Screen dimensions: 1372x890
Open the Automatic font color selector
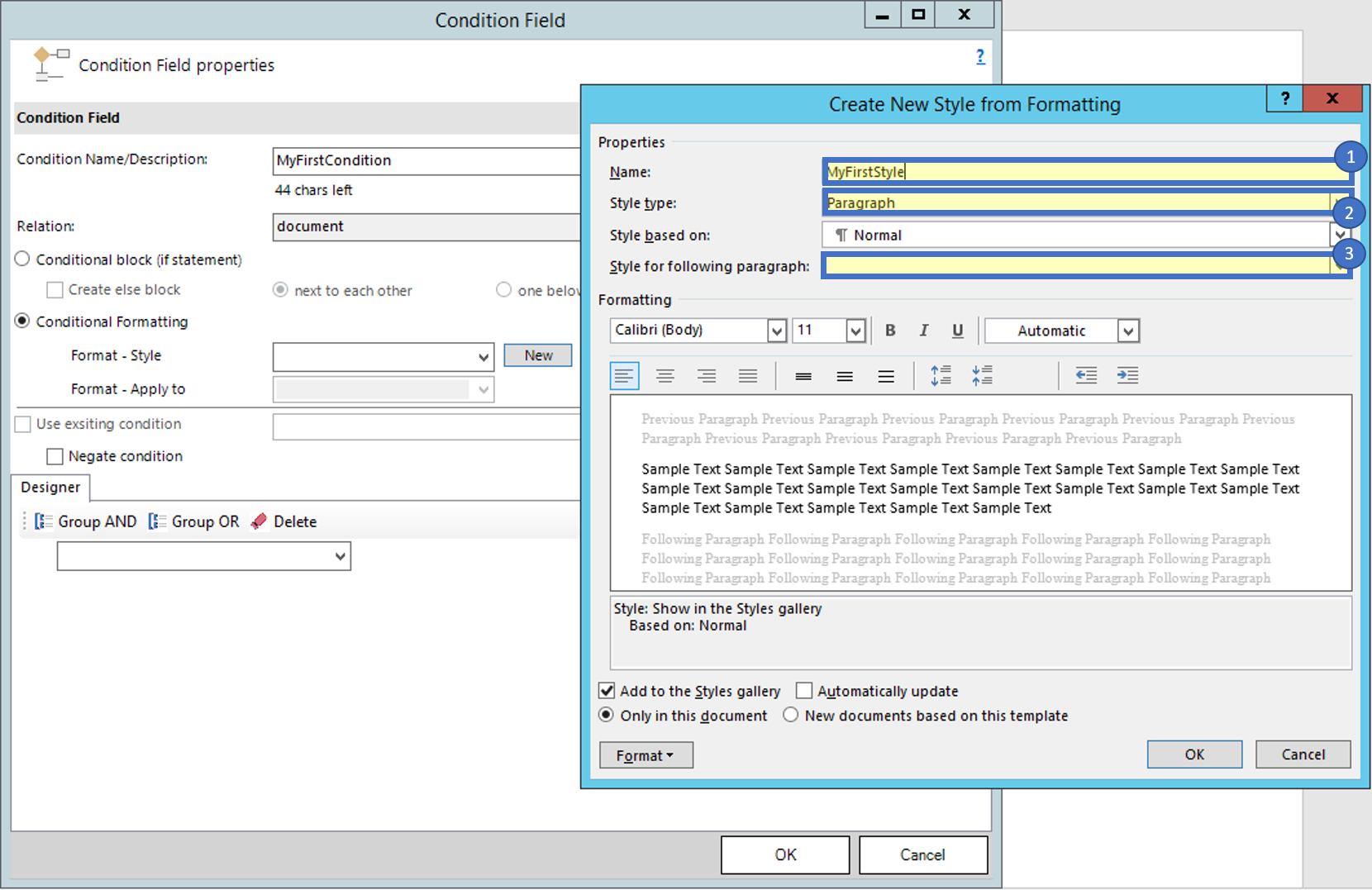click(1127, 330)
